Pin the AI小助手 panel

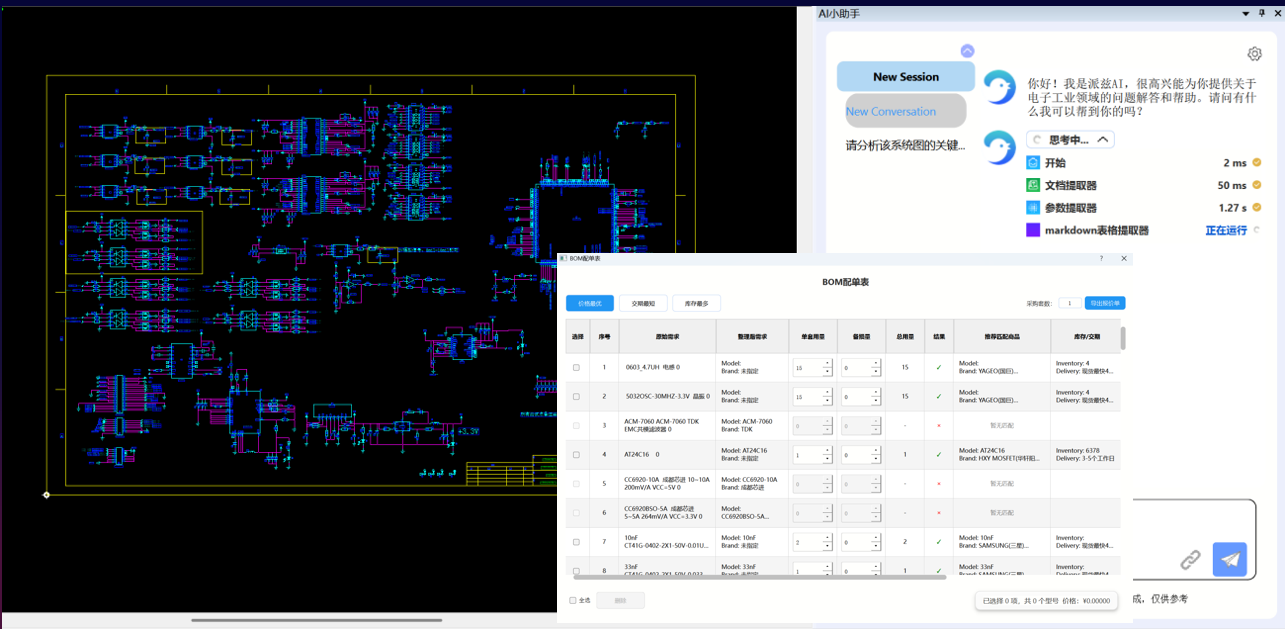(1260, 13)
